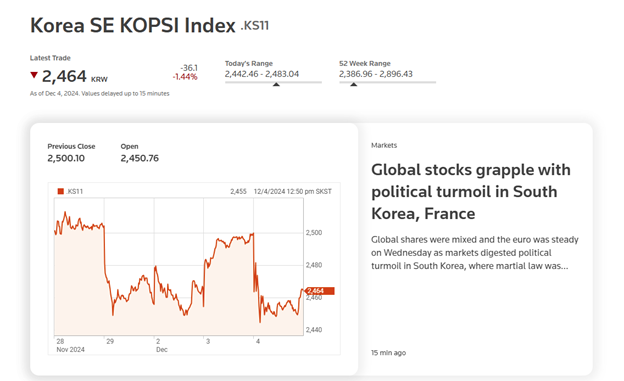Screen dimensions: 624x381
Task: Click the red .KS11 legend square
Action: 60,191
